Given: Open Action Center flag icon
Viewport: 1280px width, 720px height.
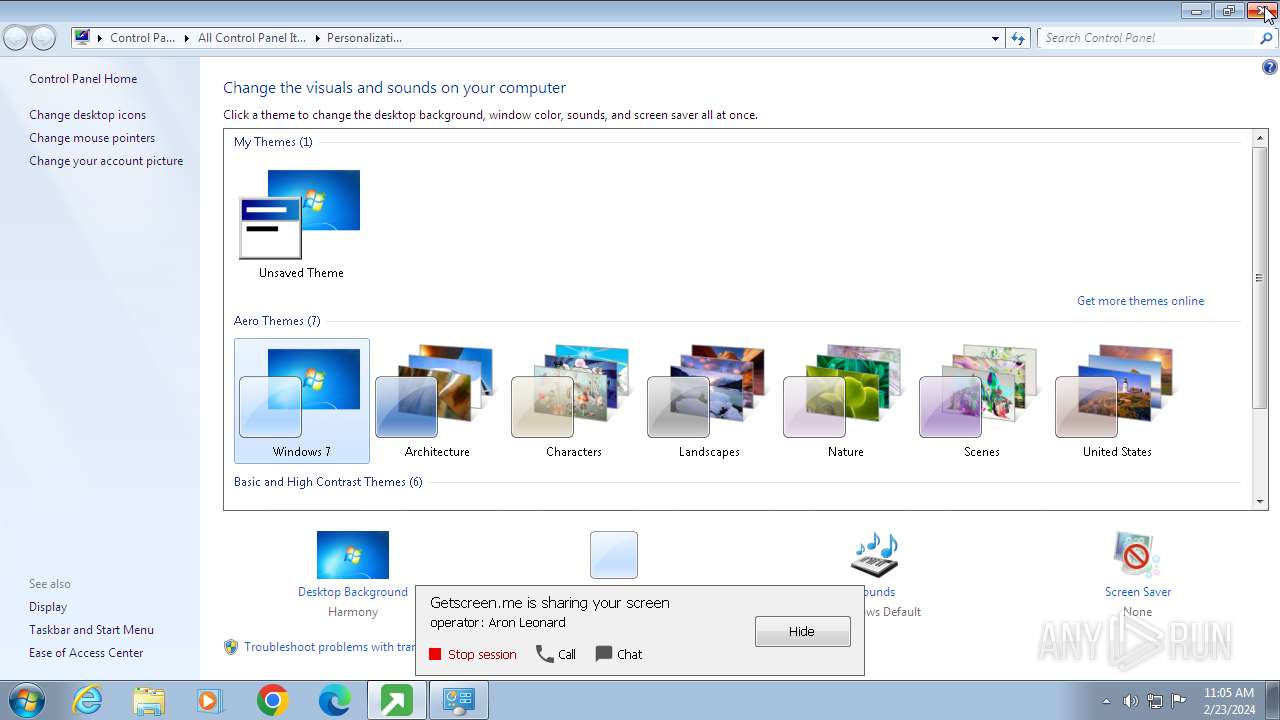Looking at the screenshot, I should (1179, 701).
